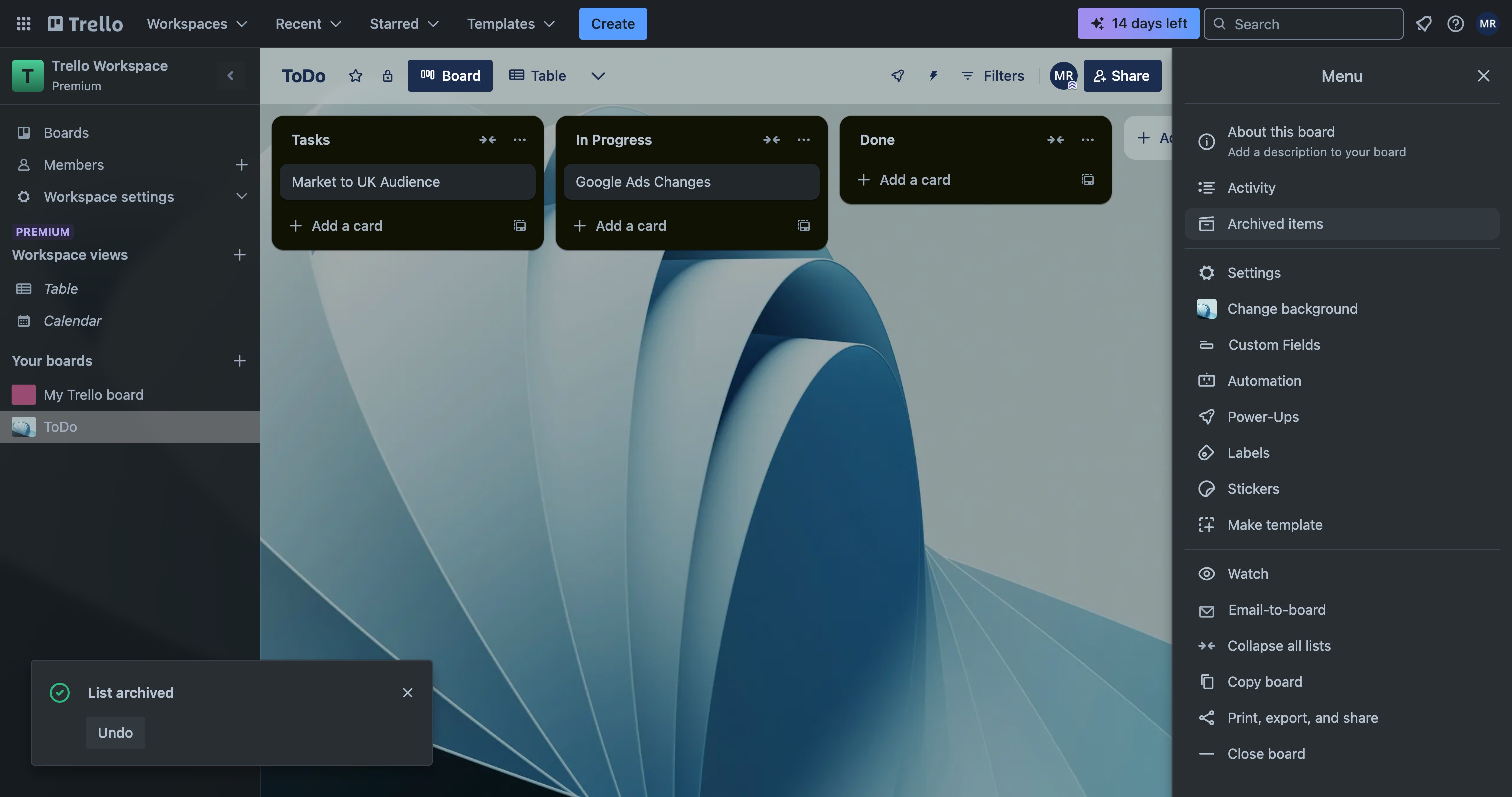Open Market to UK Audience card

(x=408, y=182)
